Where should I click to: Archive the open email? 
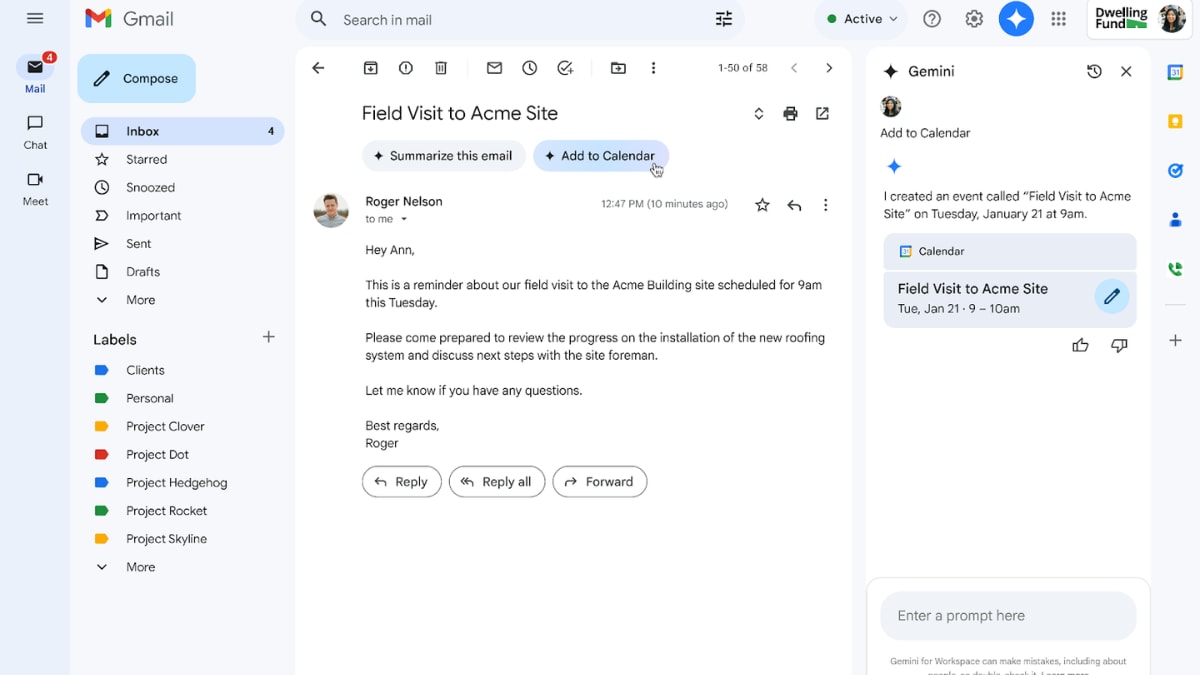coord(370,68)
